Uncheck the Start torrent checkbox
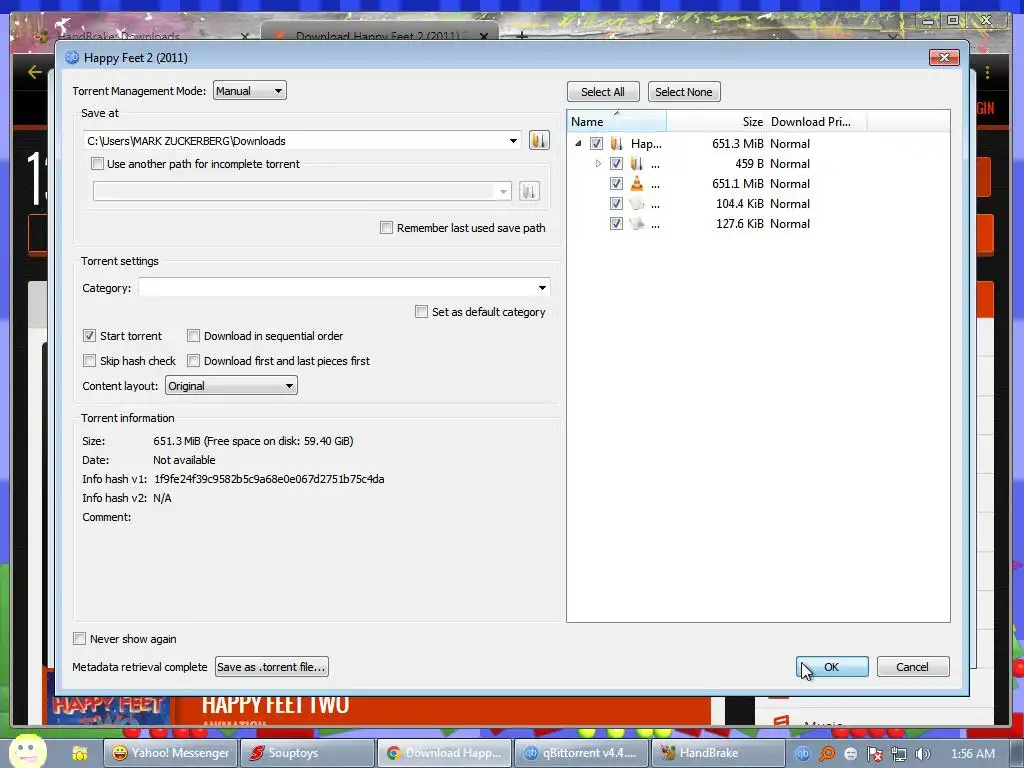Image resolution: width=1024 pixels, height=768 pixels. 89,336
